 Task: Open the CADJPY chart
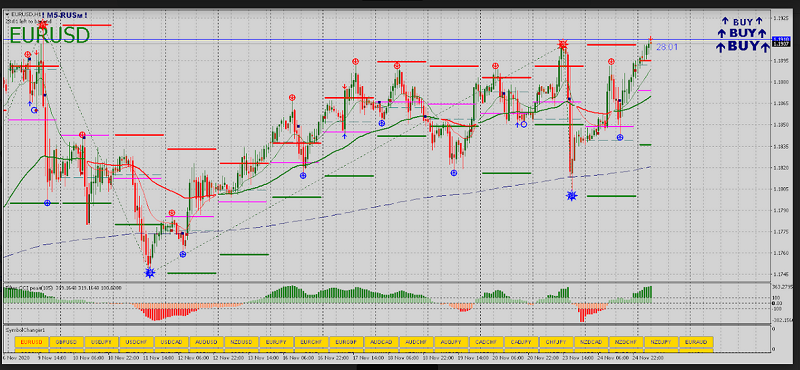click(x=521, y=341)
